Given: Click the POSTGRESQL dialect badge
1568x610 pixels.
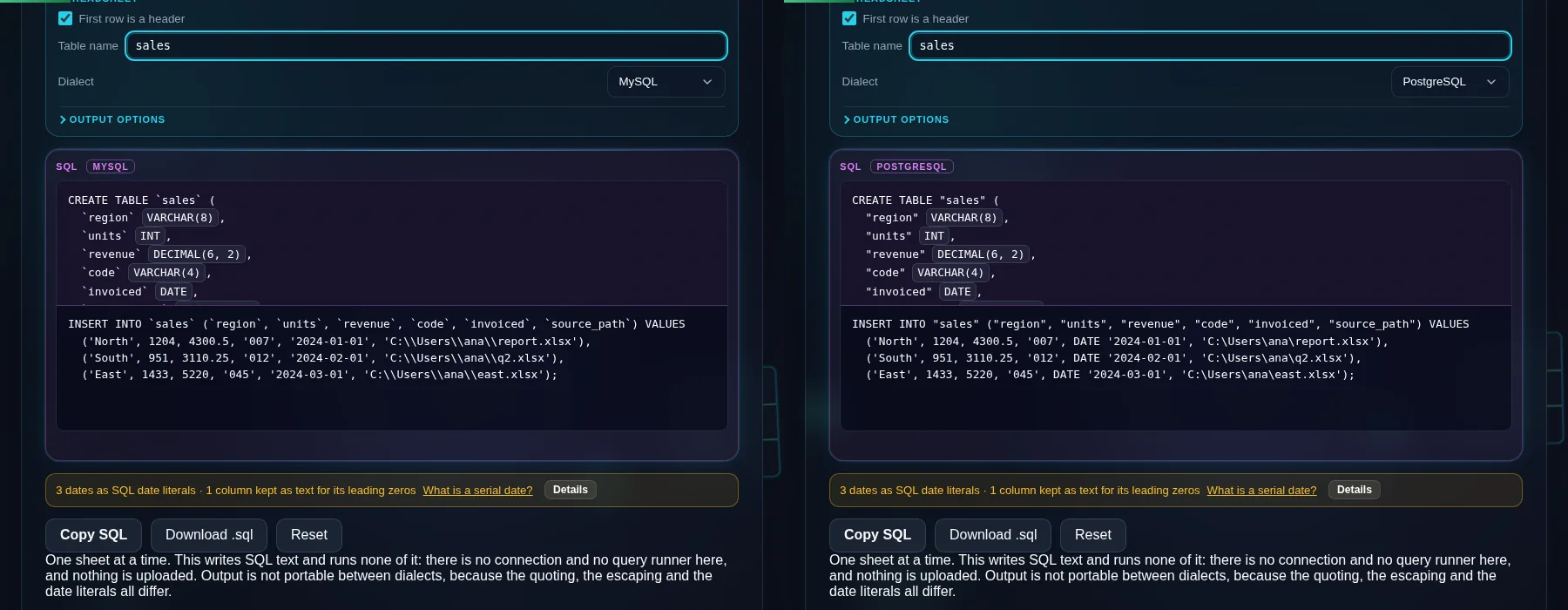Looking at the screenshot, I should pyautogui.click(x=911, y=166).
